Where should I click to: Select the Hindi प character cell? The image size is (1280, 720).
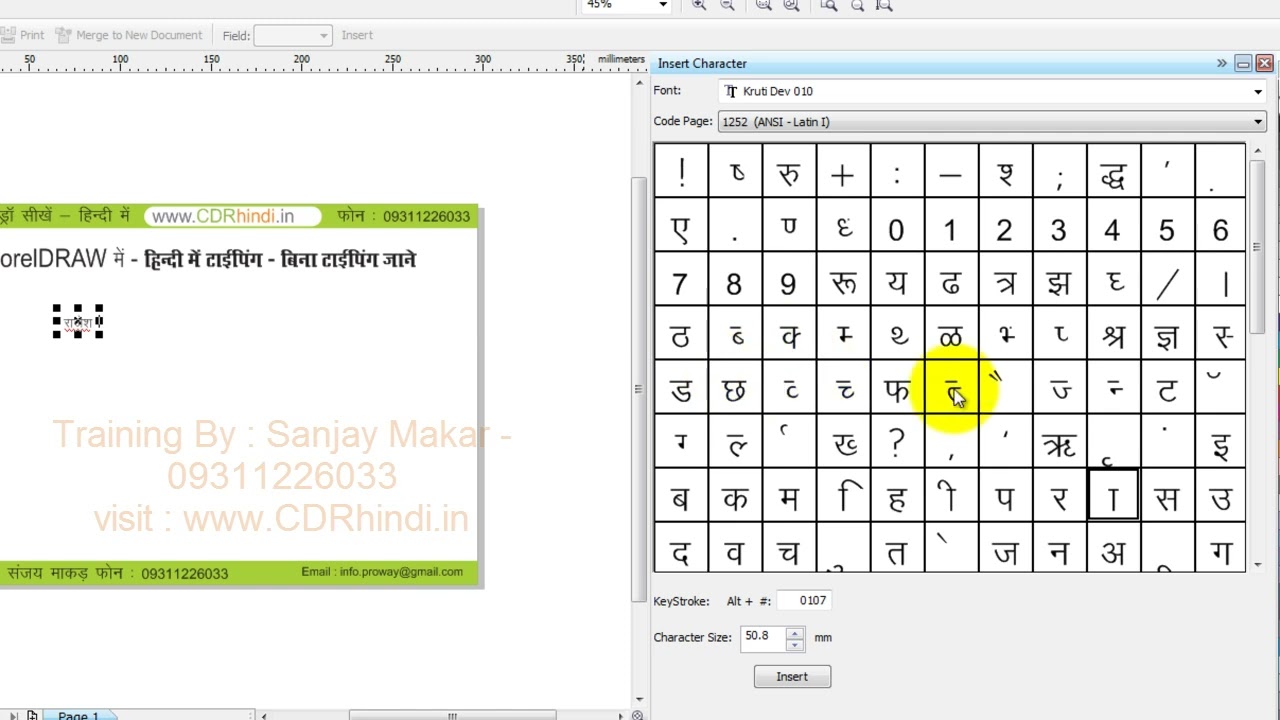[1005, 496]
